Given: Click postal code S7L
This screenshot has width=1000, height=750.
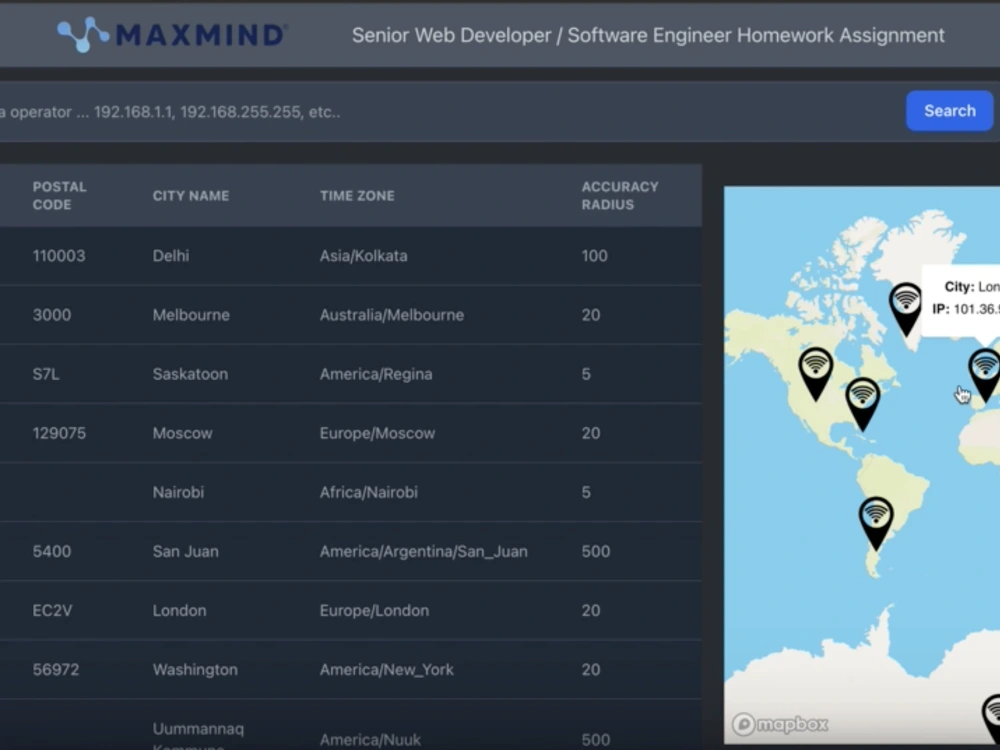Looking at the screenshot, I should click(46, 374).
